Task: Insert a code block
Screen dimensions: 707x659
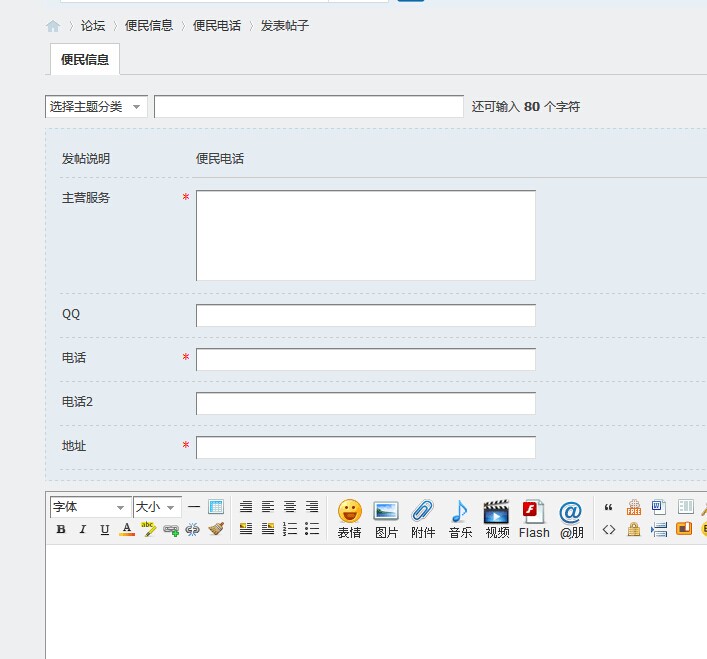Action: click(609, 530)
